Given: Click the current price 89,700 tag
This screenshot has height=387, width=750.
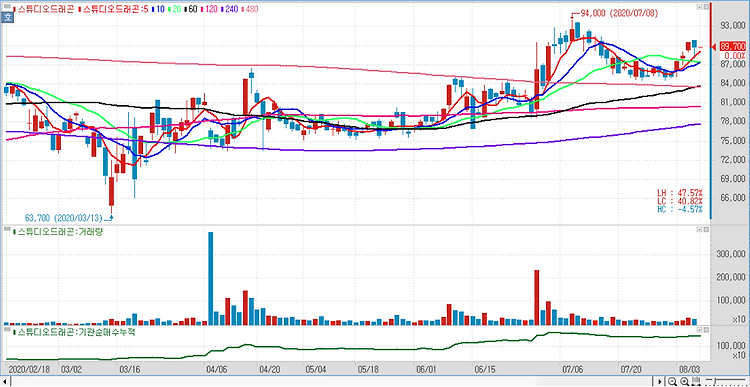Looking at the screenshot, I should coord(733,46).
